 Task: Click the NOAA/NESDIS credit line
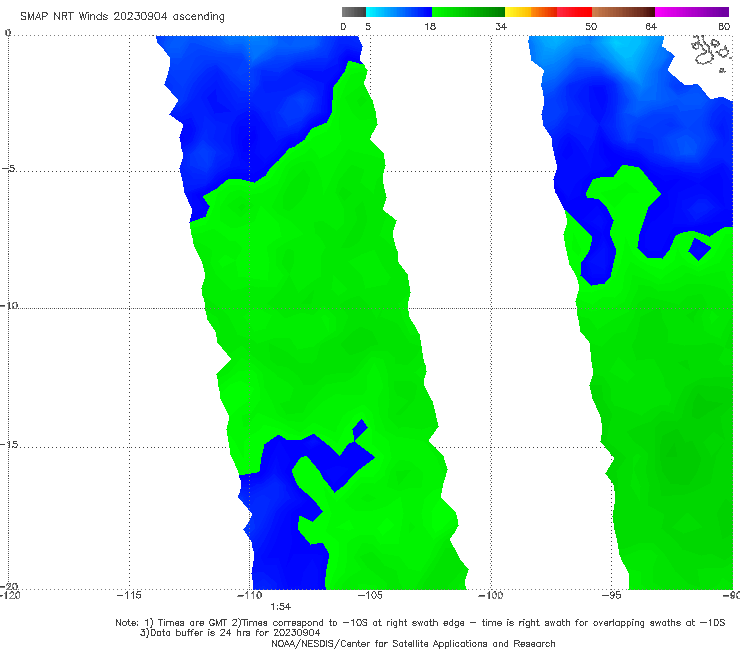[x=413, y=644]
